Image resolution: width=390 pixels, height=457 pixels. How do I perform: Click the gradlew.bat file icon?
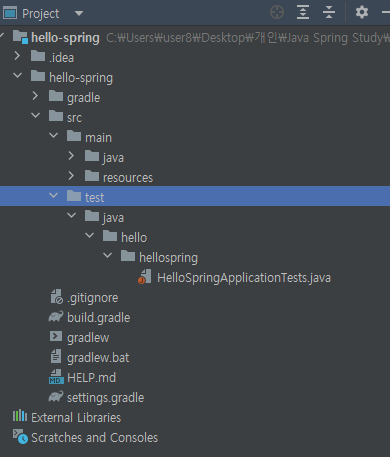[56, 356]
